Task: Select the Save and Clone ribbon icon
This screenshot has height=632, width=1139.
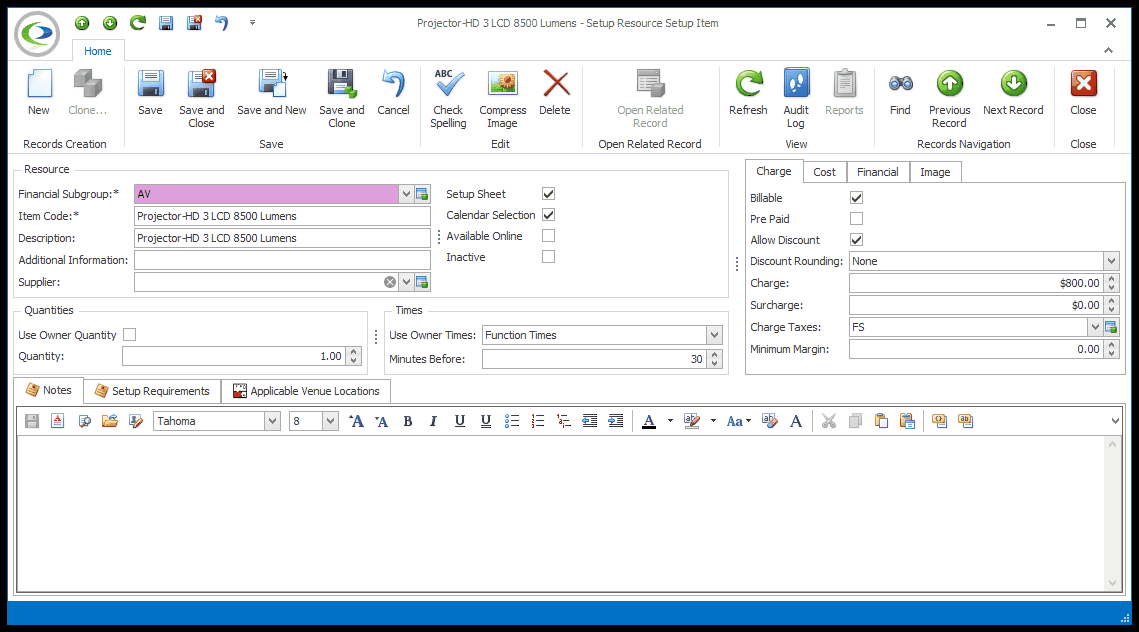Action: pos(341,84)
